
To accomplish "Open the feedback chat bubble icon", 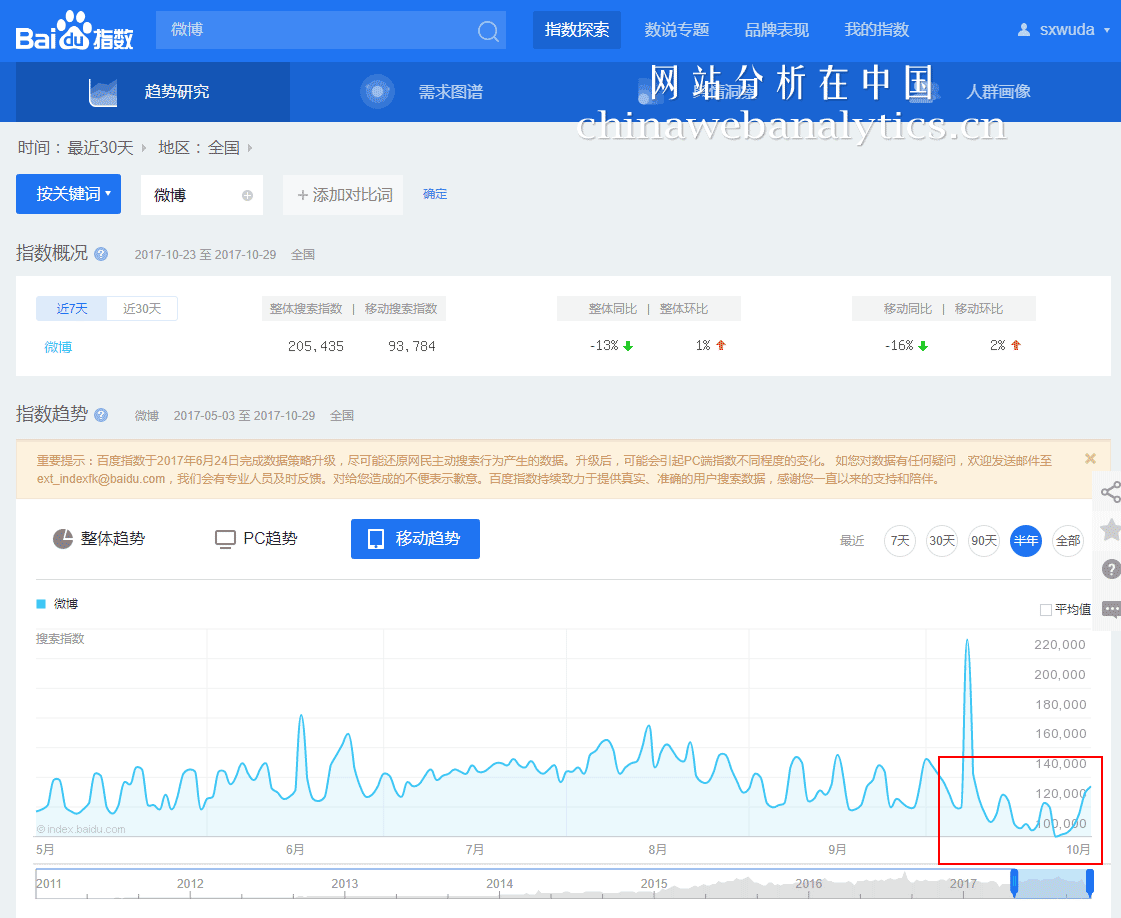I will (1109, 608).
